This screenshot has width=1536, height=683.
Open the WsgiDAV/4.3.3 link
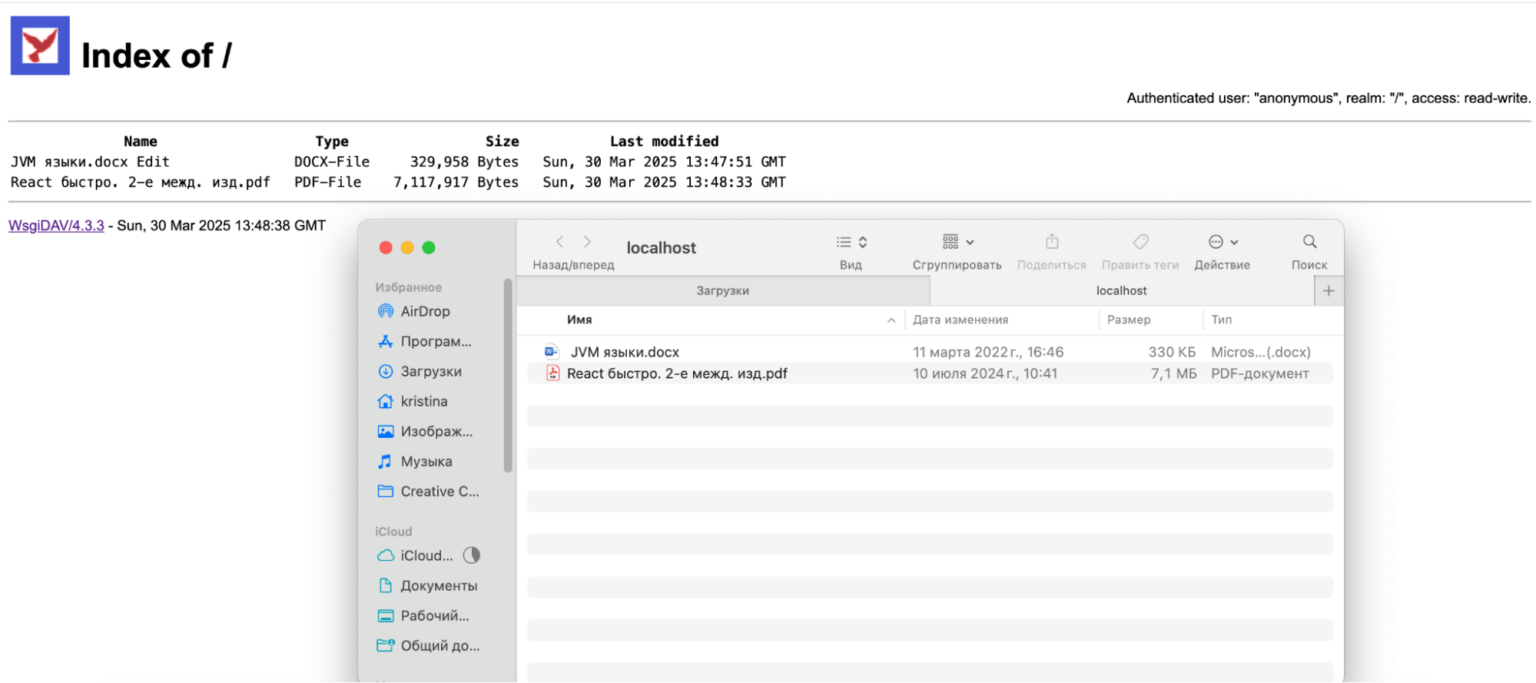point(55,225)
